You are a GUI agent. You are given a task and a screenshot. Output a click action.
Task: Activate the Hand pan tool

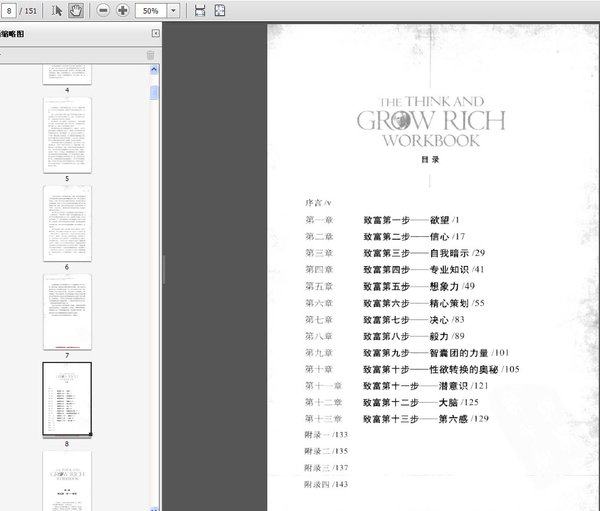click(x=76, y=10)
